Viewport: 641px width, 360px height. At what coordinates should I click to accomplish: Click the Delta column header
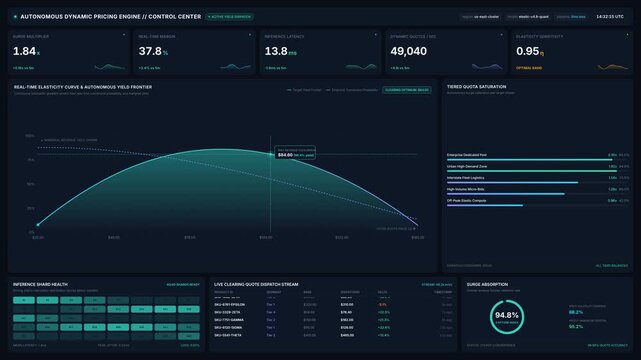coord(382,292)
